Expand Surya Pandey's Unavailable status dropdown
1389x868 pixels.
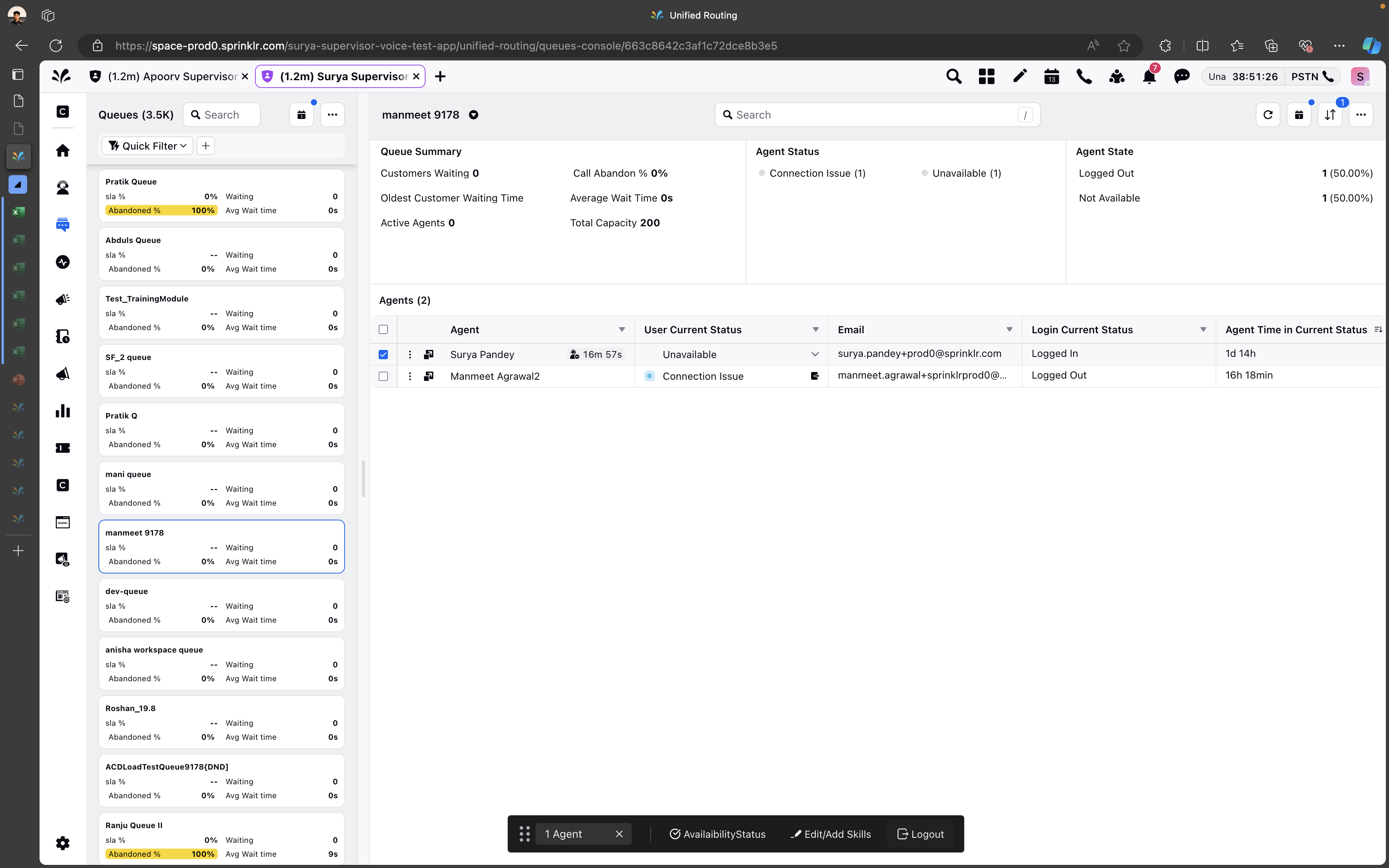click(815, 354)
